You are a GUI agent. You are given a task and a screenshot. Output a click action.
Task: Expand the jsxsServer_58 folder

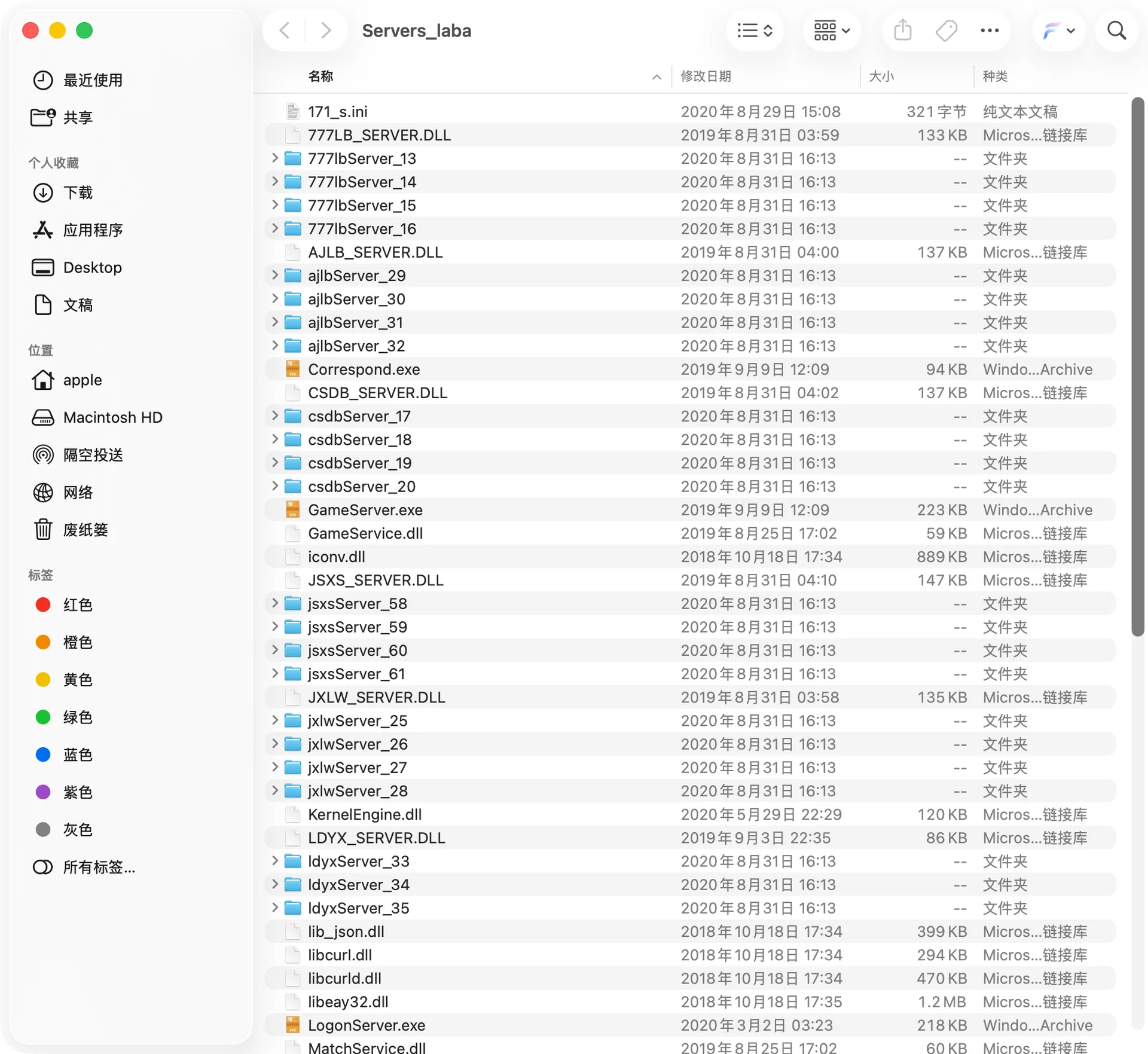click(274, 604)
